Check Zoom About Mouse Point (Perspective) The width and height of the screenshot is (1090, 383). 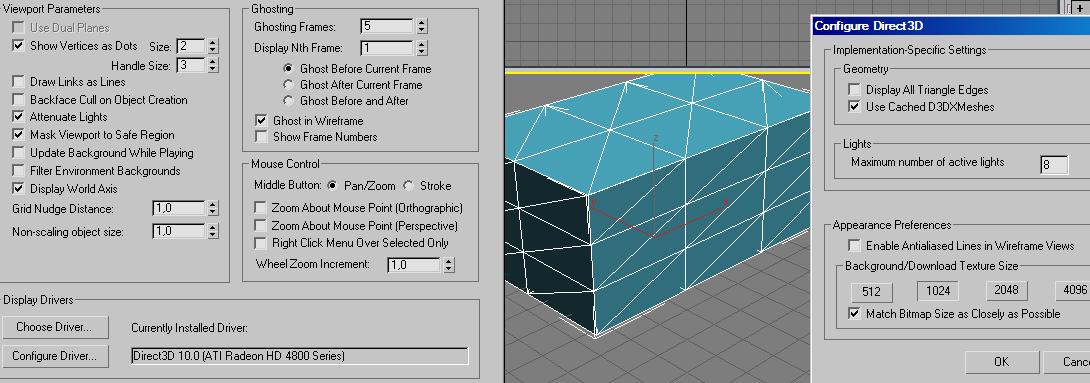pyautogui.click(x=260, y=226)
